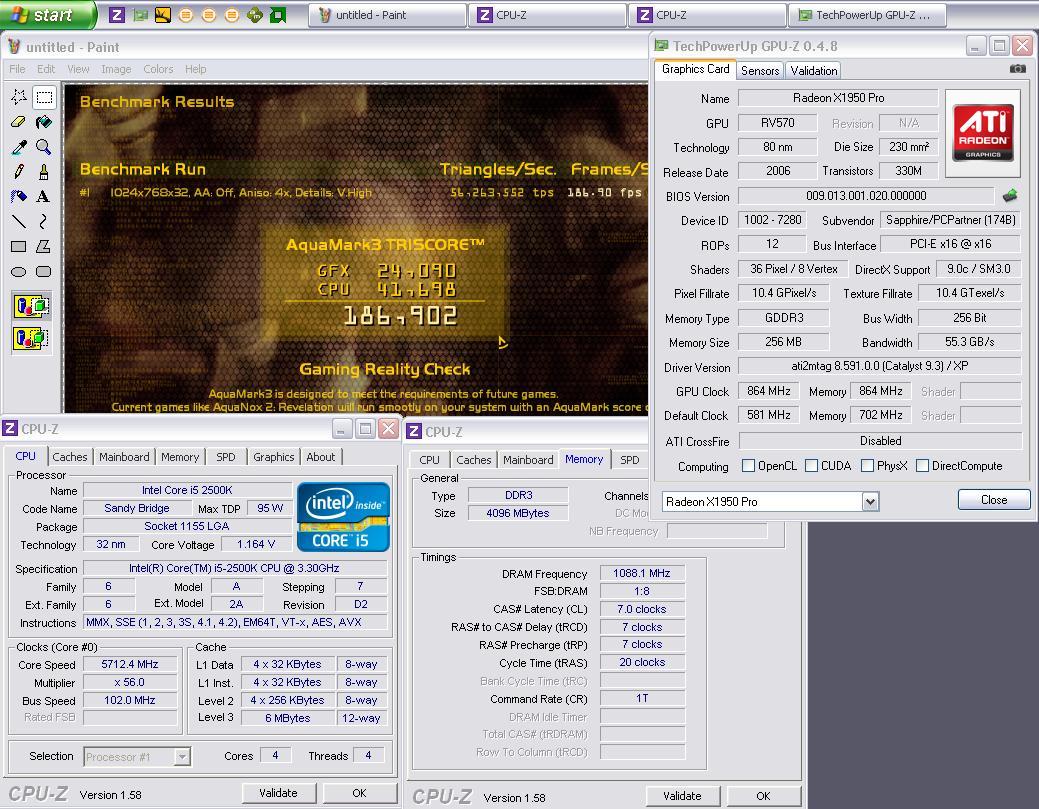1039x809 pixels.
Task: Switch to the Validation tab in GPU-Z
Action: 814,70
